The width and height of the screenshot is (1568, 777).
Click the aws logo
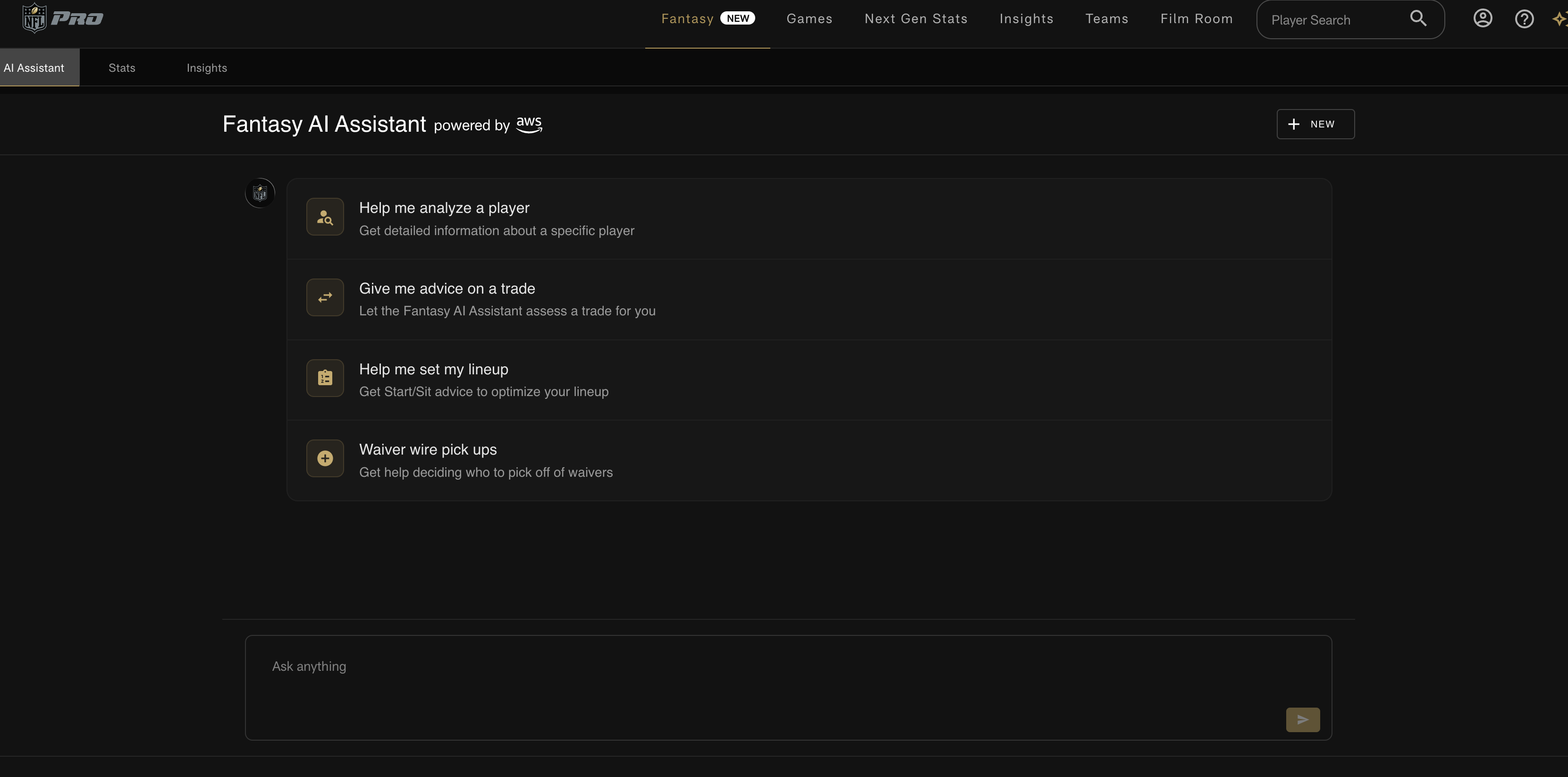[529, 124]
